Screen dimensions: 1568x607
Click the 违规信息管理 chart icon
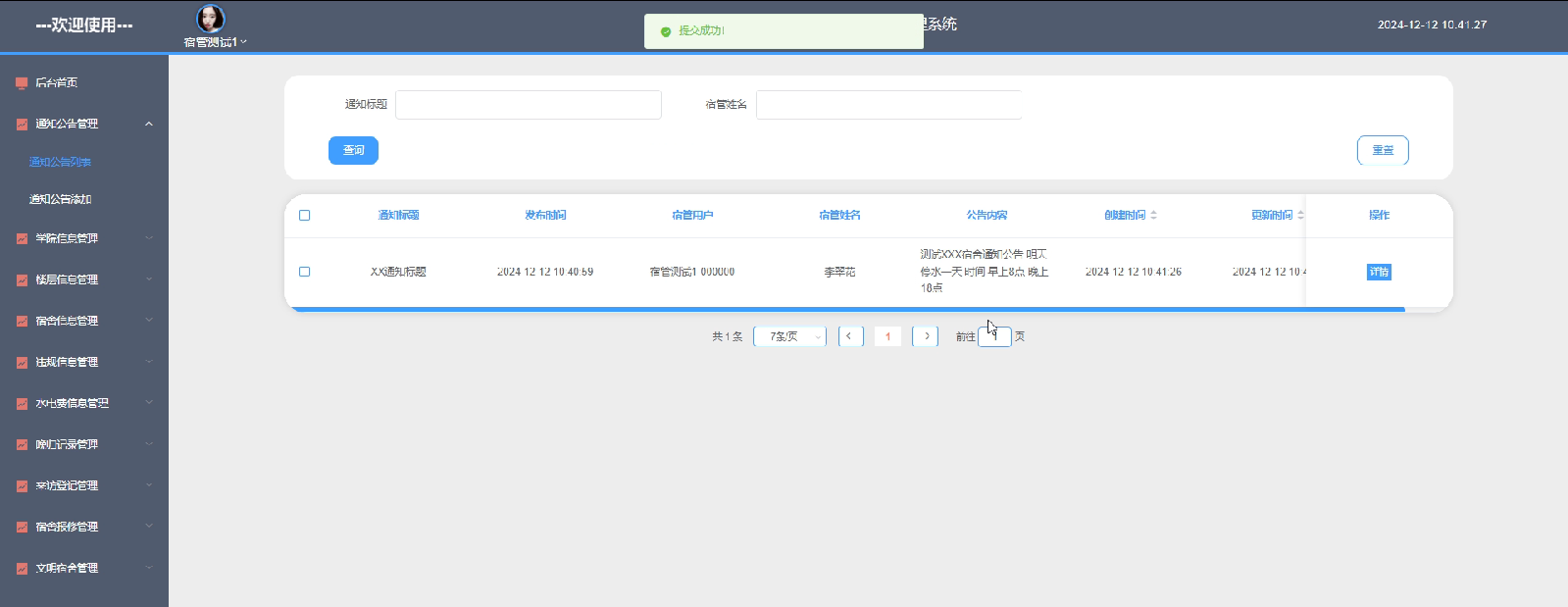(22, 362)
